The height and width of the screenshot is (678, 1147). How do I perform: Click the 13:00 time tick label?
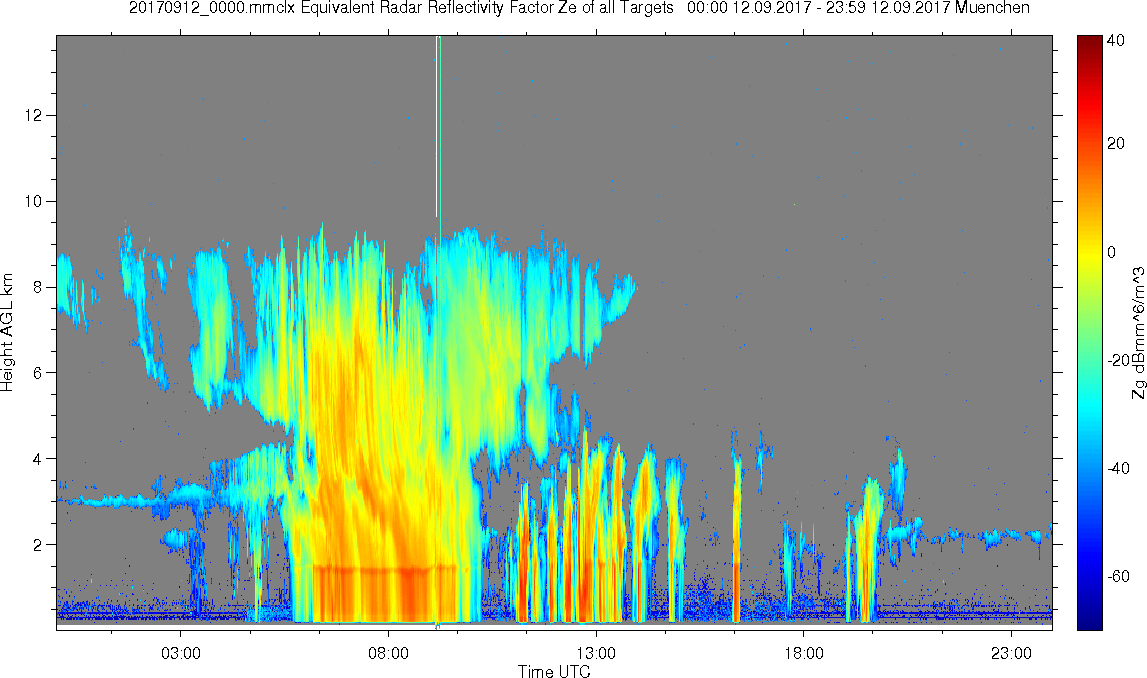point(596,653)
